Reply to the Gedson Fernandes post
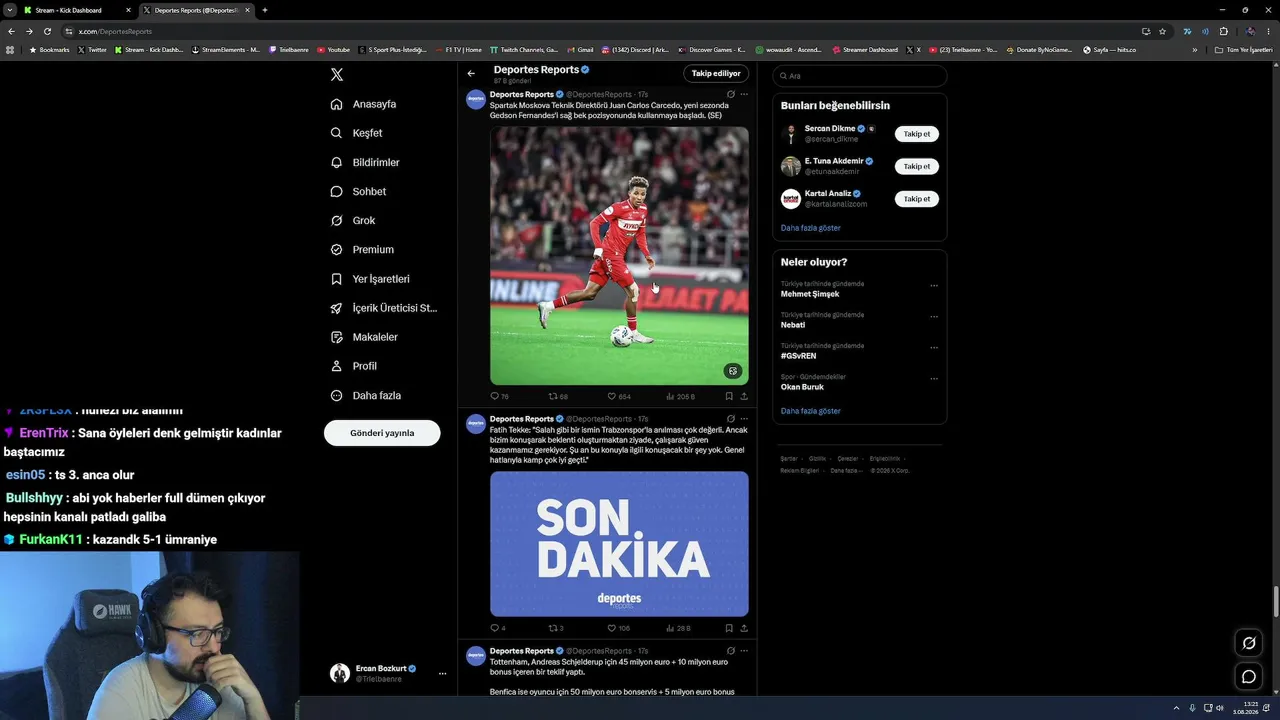 499,397
